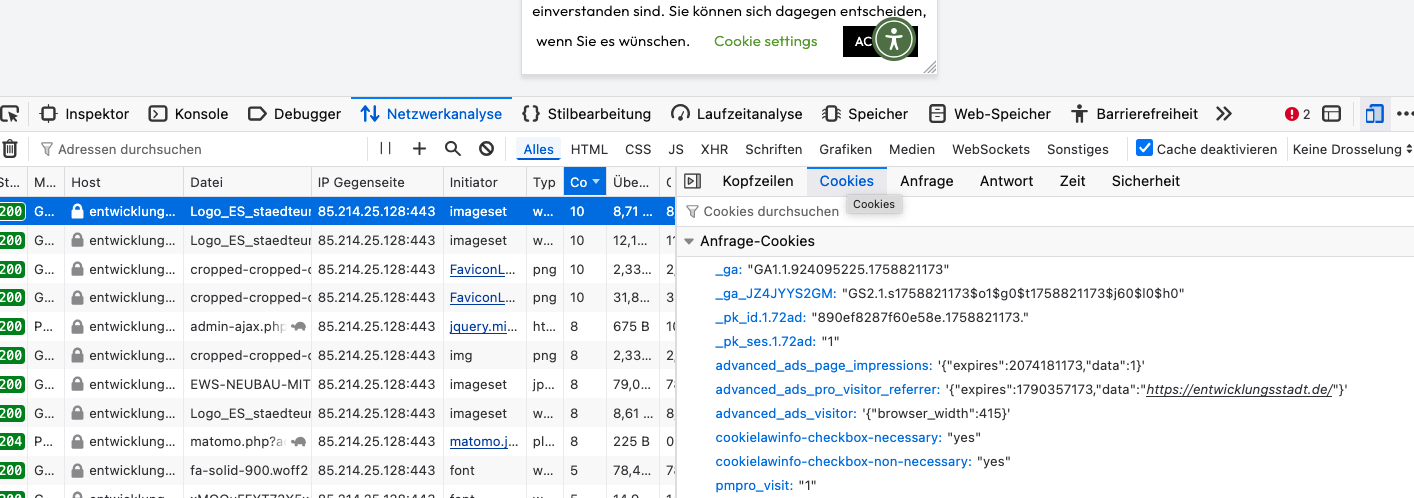Click the red error count badge
Image resolution: width=1414 pixels, height=498 pixels.
[1297, 114]
